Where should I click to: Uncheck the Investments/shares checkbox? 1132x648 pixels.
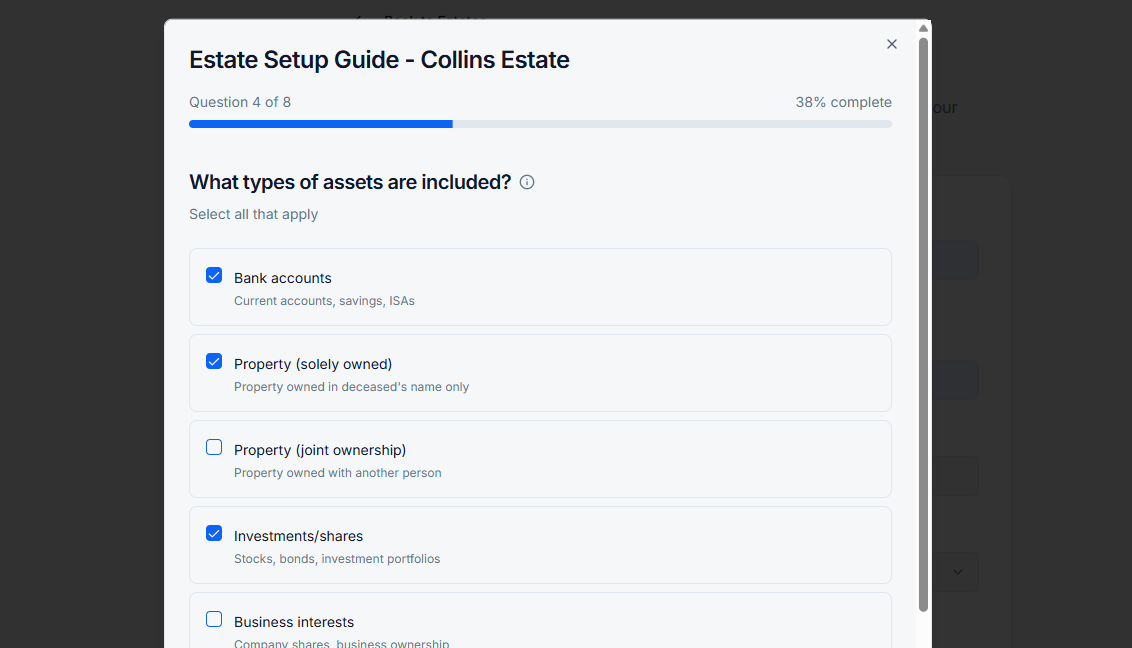(214, 533)
